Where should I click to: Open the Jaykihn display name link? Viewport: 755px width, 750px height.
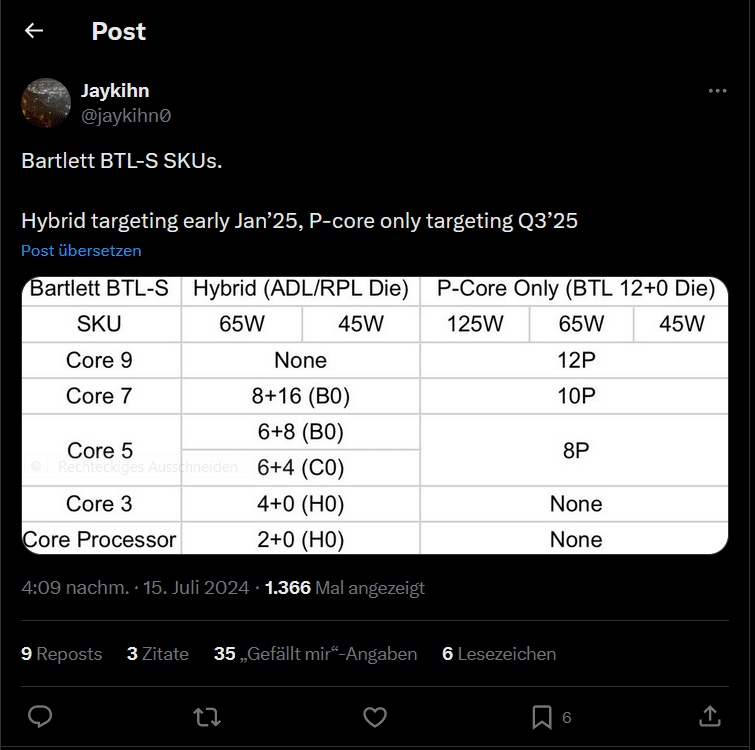click(115, 91)
